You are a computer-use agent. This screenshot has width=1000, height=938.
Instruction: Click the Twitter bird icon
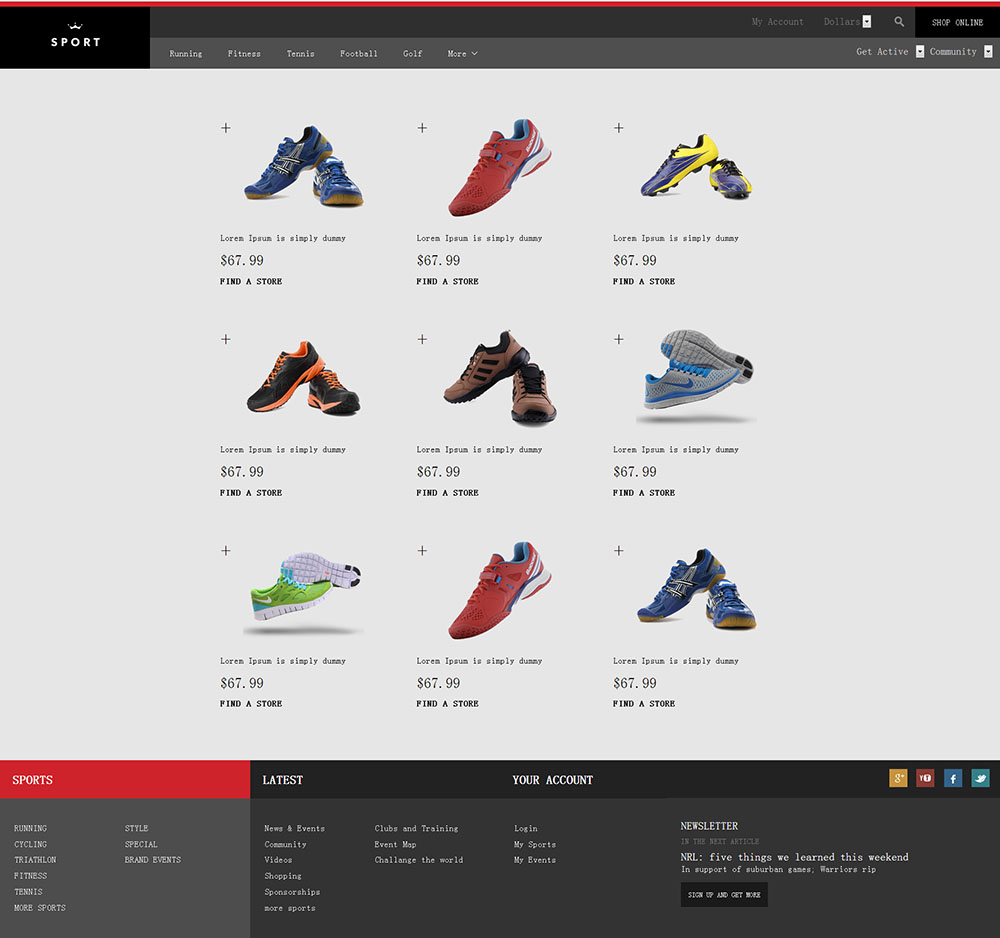(x=980, y=778)
